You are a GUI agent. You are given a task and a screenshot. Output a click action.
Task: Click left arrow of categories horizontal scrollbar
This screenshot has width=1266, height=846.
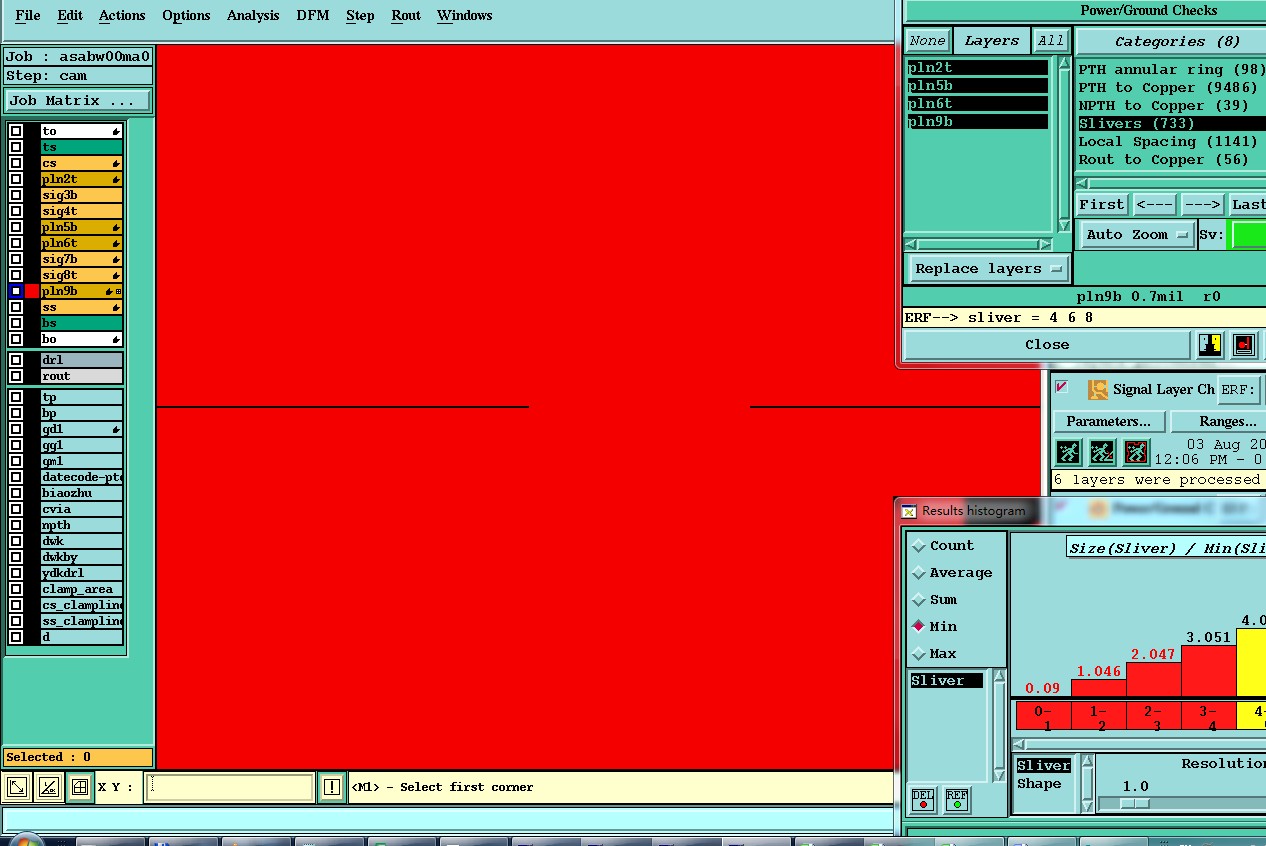tap(1082, 184)
